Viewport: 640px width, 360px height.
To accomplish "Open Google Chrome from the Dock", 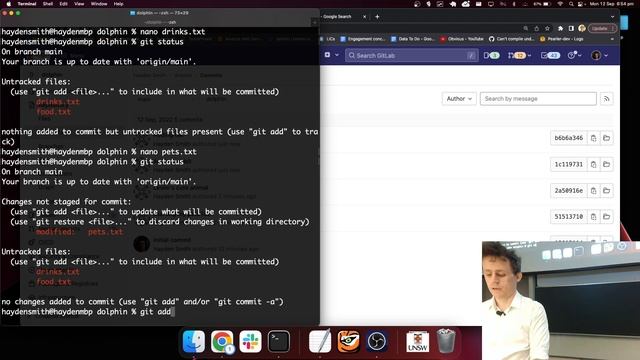I will [x=222, y=341].
